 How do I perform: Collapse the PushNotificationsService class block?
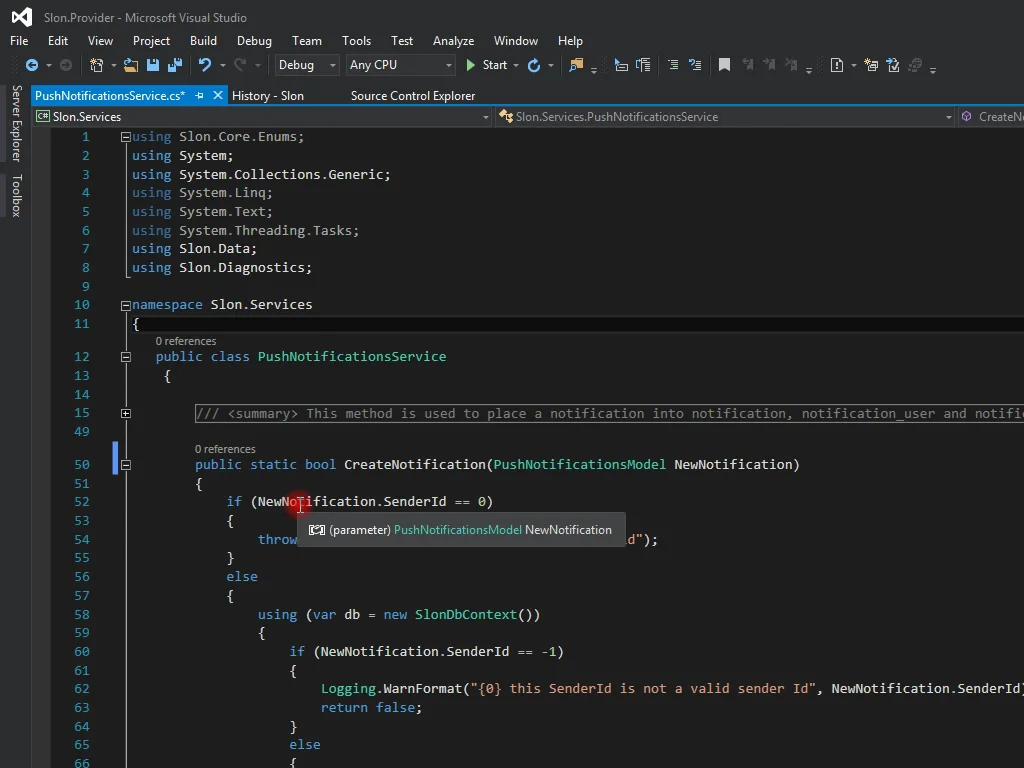pos(125,357)
